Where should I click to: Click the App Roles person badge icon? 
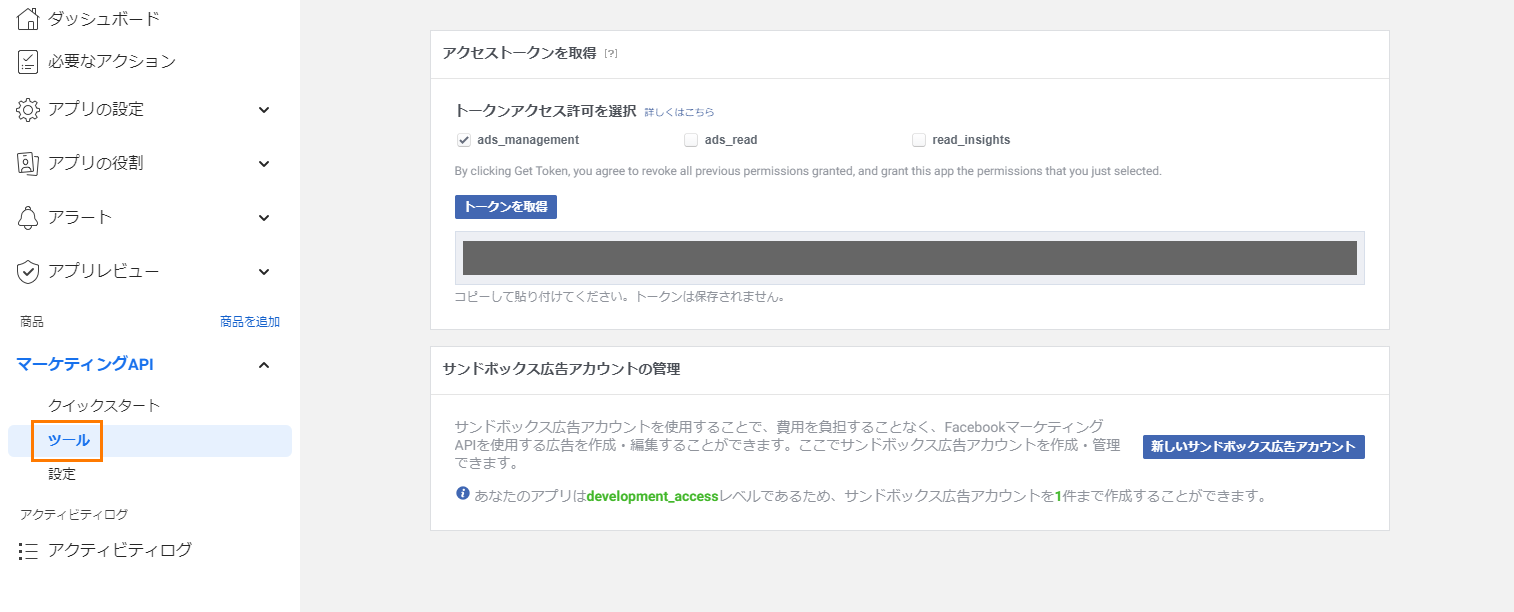[x=28, y=163]
